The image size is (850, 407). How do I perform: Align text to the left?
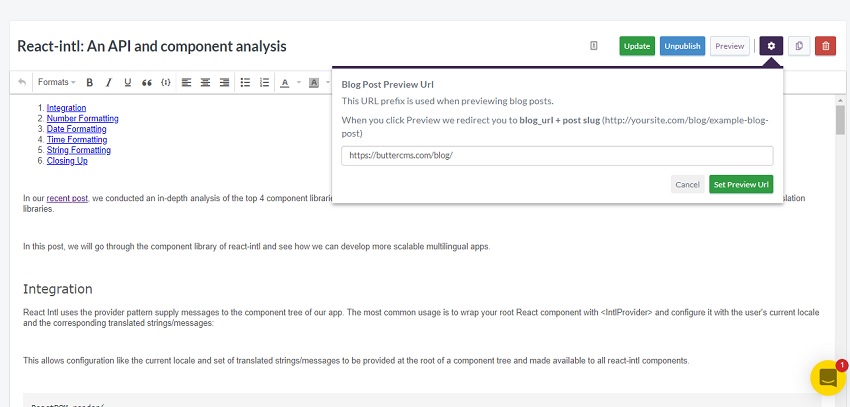pyautogui.click(x=186, y=82)
